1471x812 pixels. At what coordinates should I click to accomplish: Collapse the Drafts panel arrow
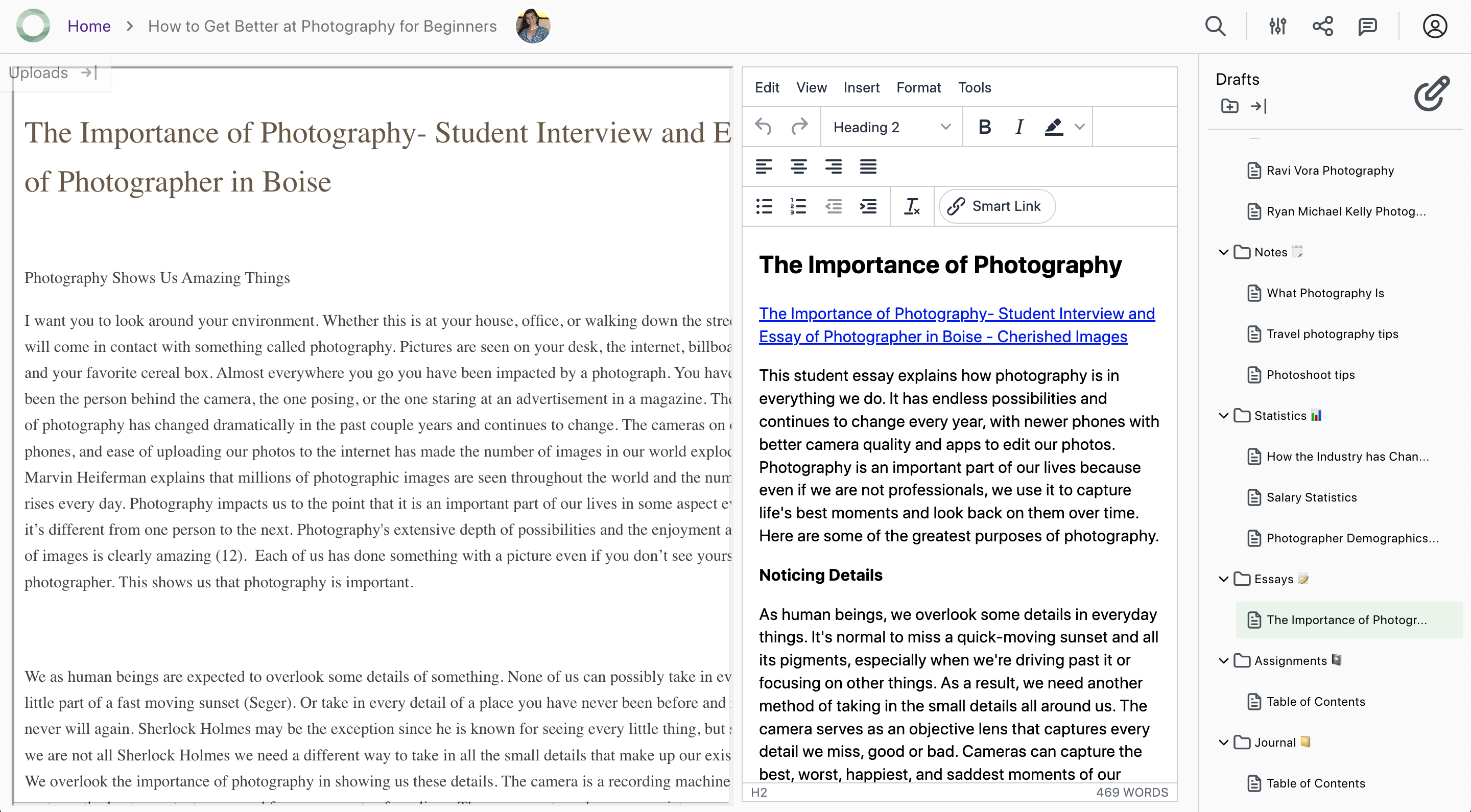(1259, 106)
